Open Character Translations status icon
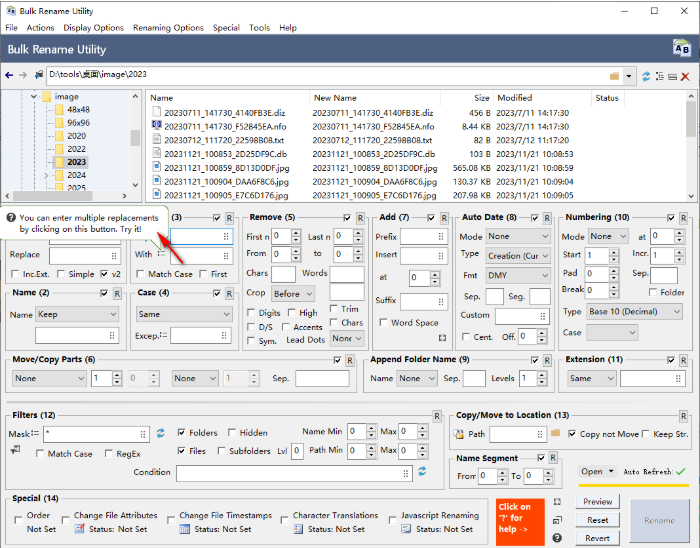 coord(298,529)
